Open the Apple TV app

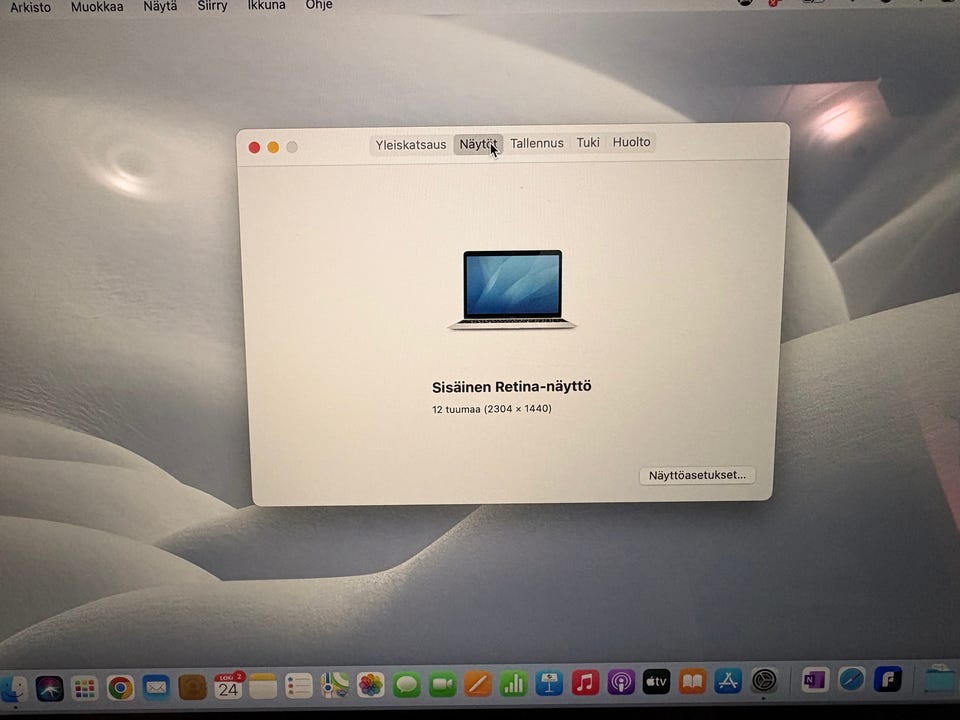tap(656, 681)
